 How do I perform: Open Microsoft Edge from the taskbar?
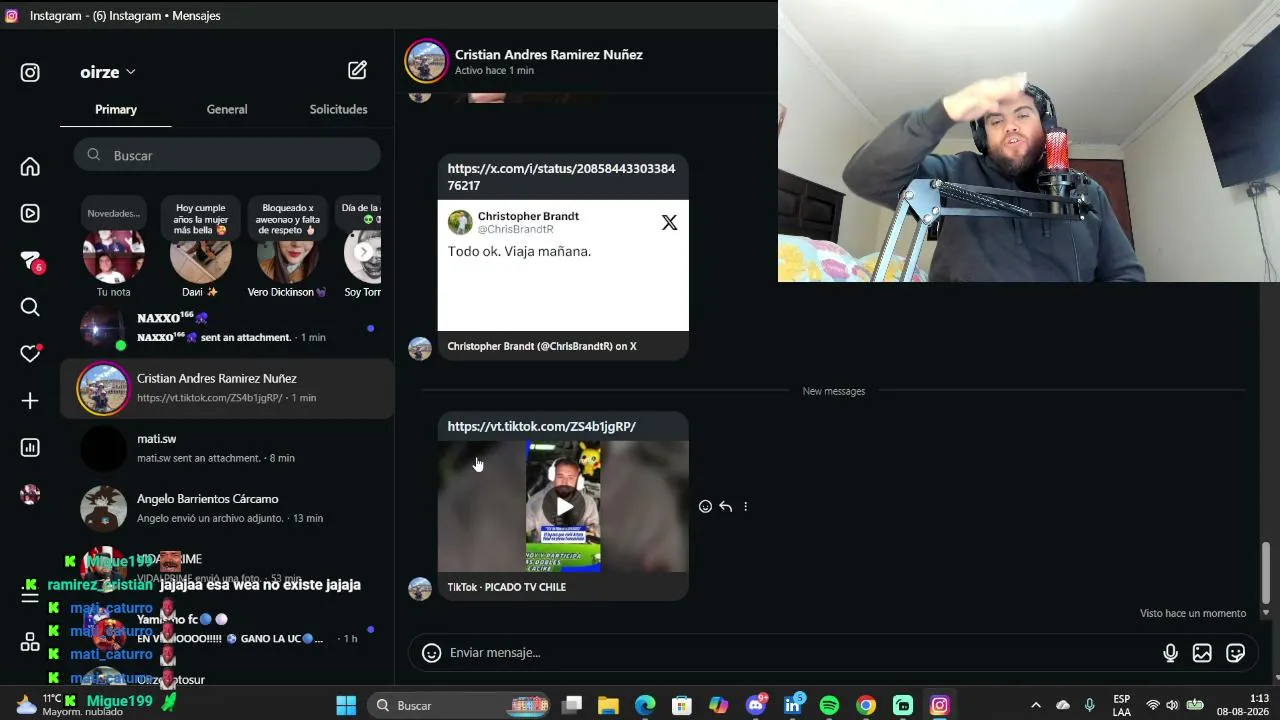pyautogui.click(x=645, y=706)
